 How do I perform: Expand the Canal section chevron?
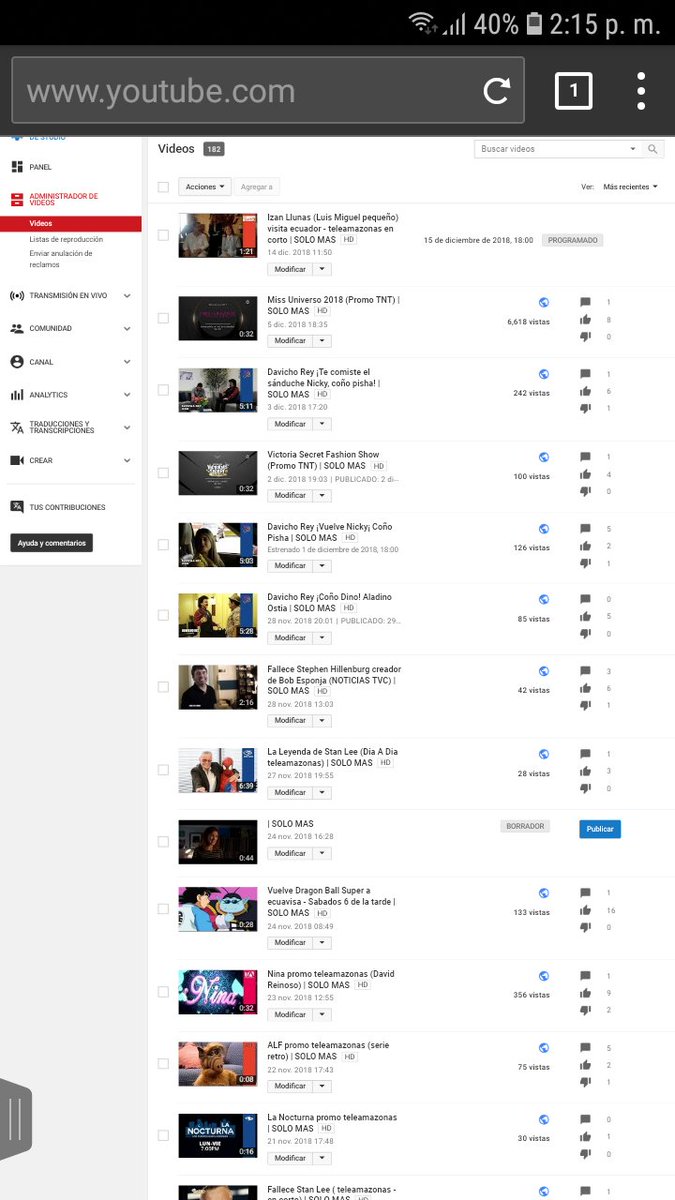127,362
